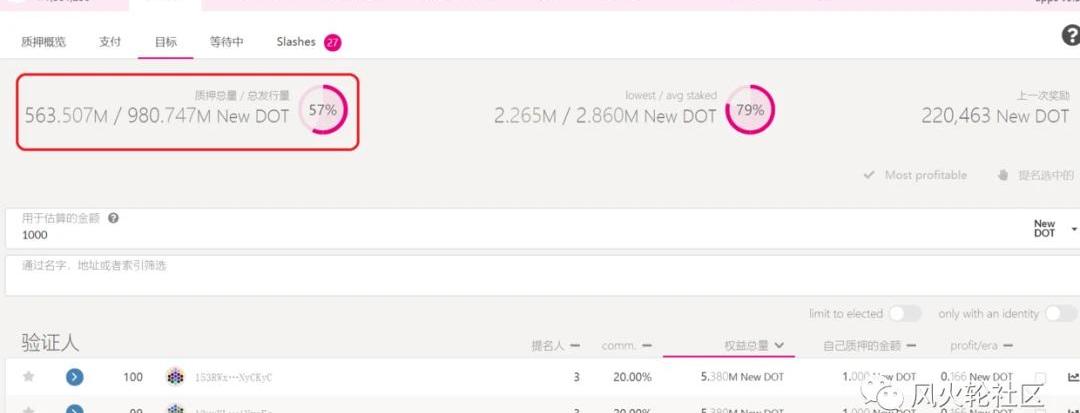
Task: Open the help question mark icon
Action: (1069, 36)
